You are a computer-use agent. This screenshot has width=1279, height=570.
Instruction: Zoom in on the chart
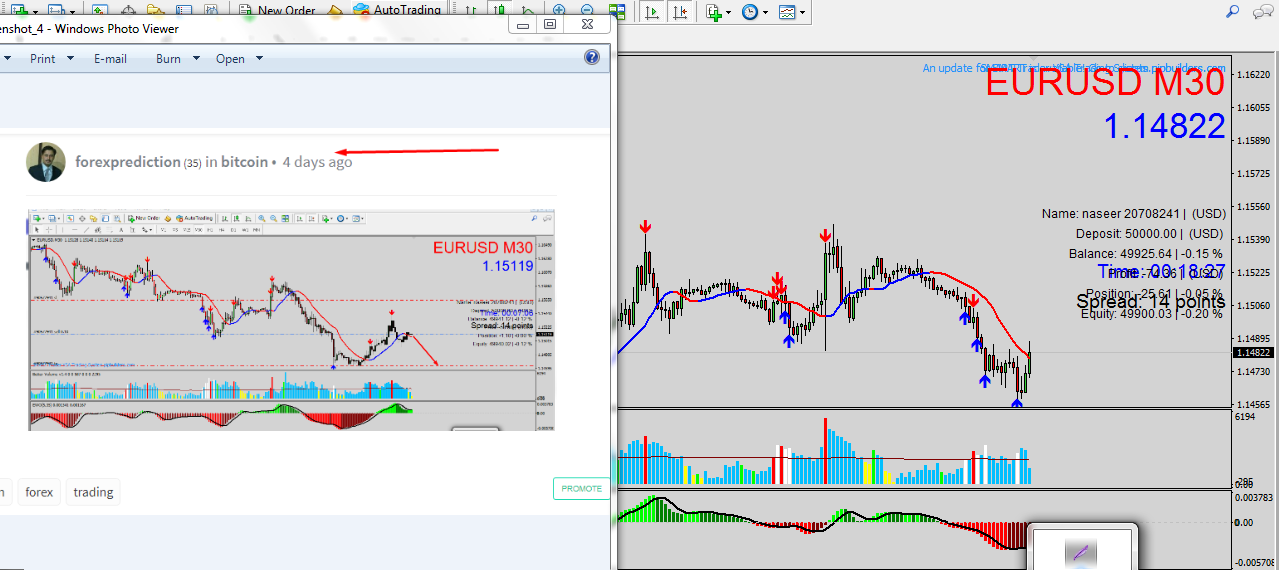tap(558, 9)
